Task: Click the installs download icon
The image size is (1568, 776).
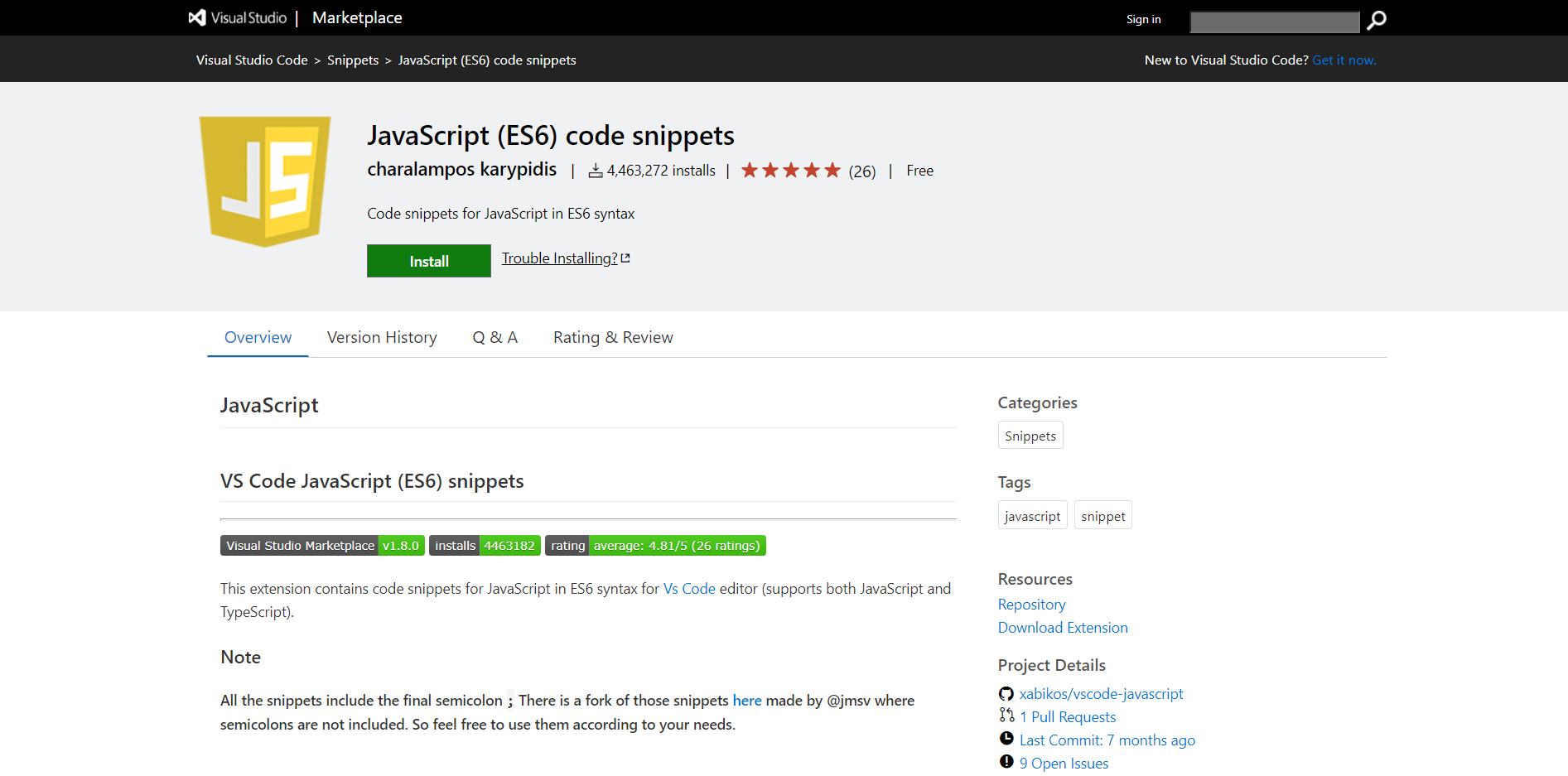Action: click(x=596, y=171)
